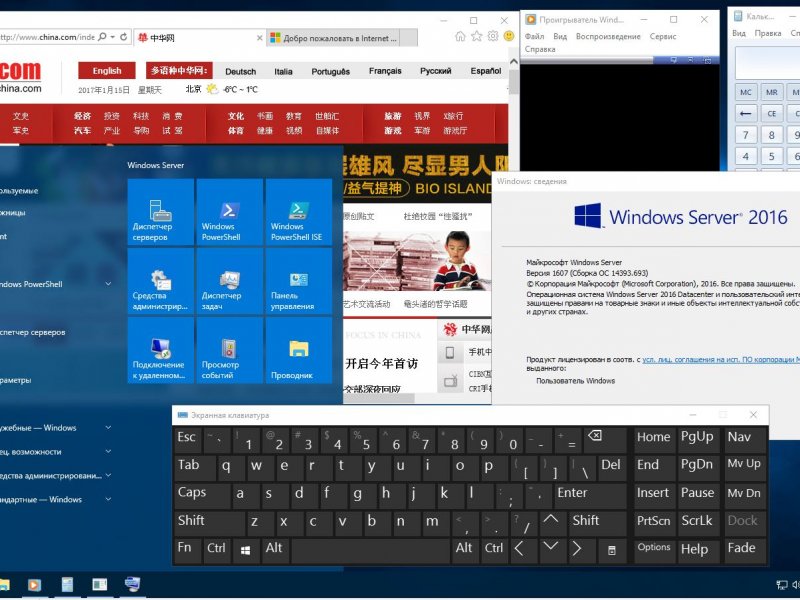
Task: Click the Favorites star icon in browser
Action: [x=477, y=36]
